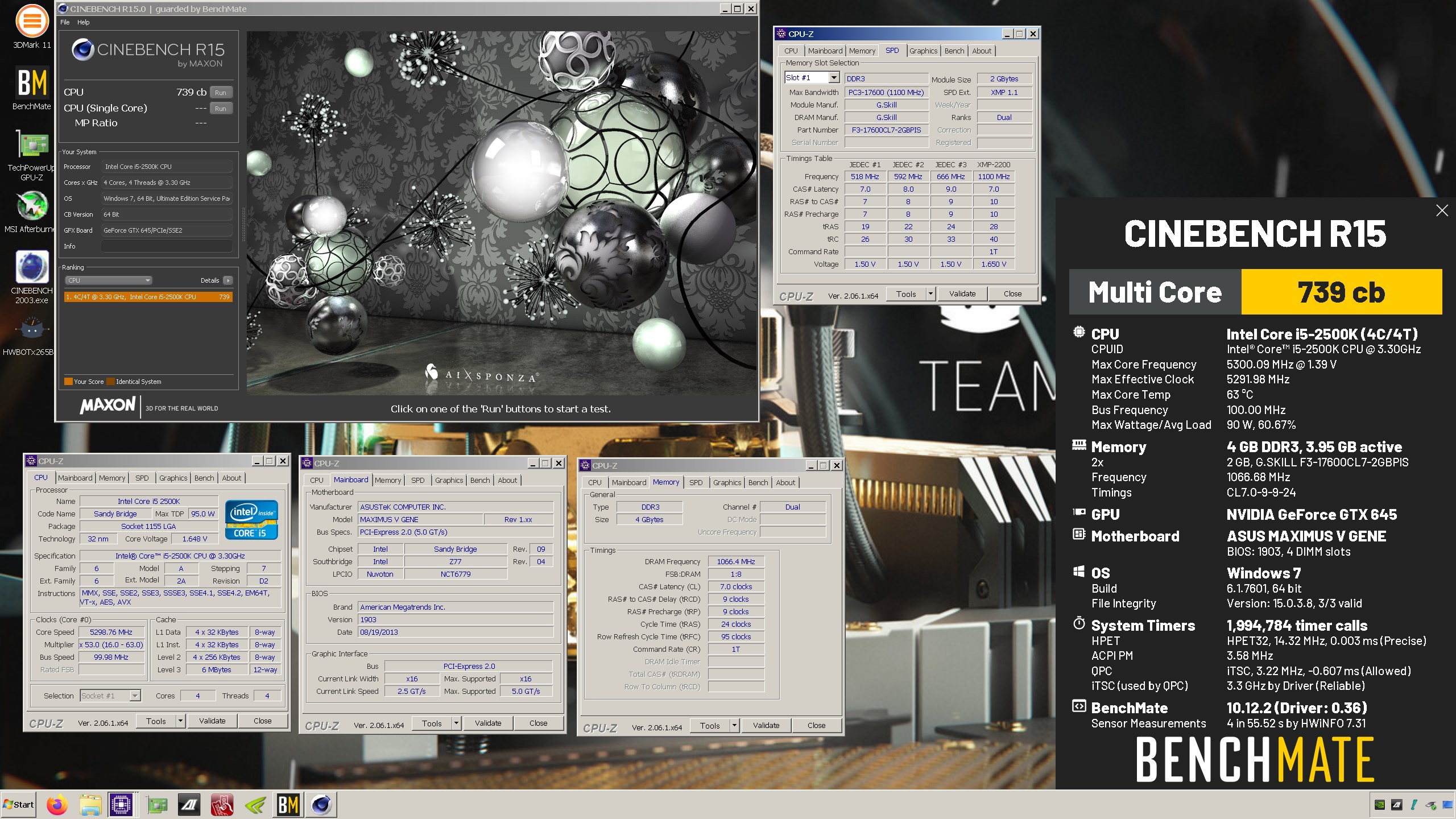Click the exclamation mark system tray icon
The width and height of the screenshot is (1456, 819).
[1413, 805]
